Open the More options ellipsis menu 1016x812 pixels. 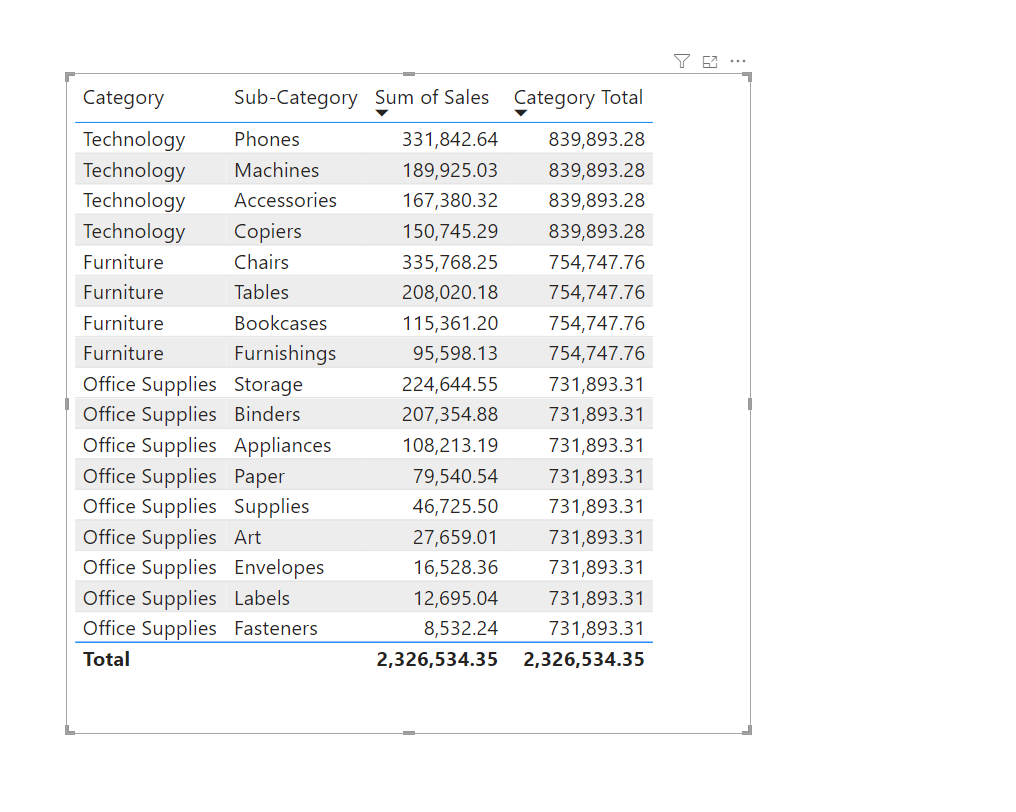(x=738, y=62)
